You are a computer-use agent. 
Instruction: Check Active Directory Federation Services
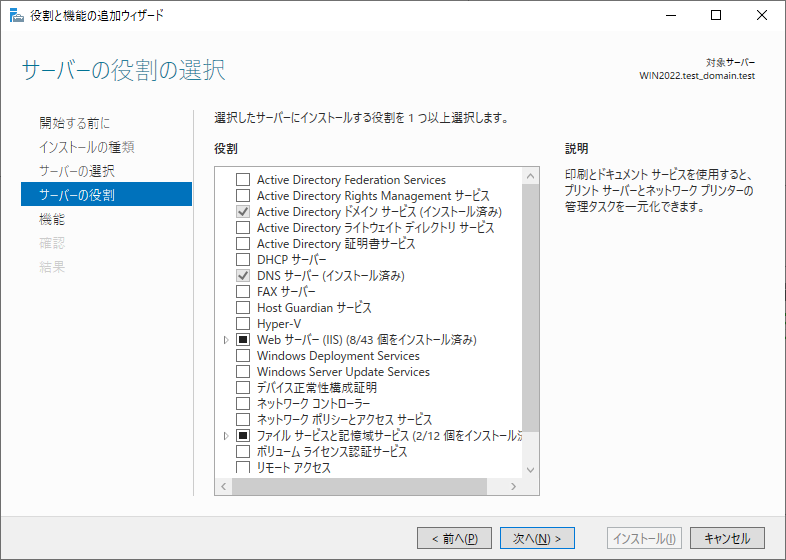click(x=243, y=179)
